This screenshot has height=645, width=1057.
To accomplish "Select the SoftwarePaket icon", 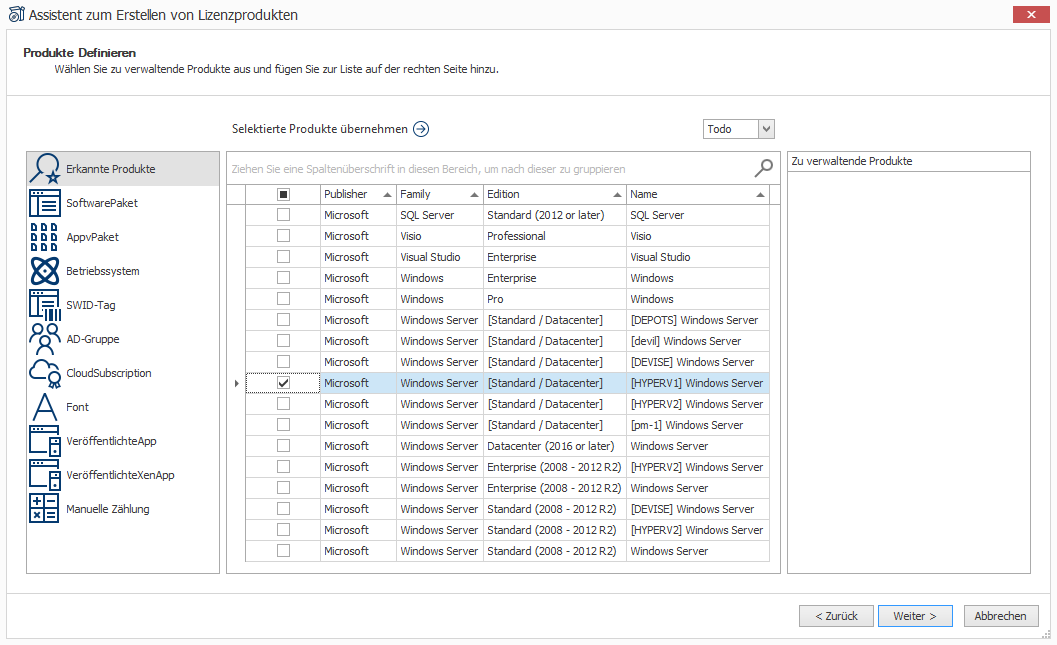I will pos(44,203).
